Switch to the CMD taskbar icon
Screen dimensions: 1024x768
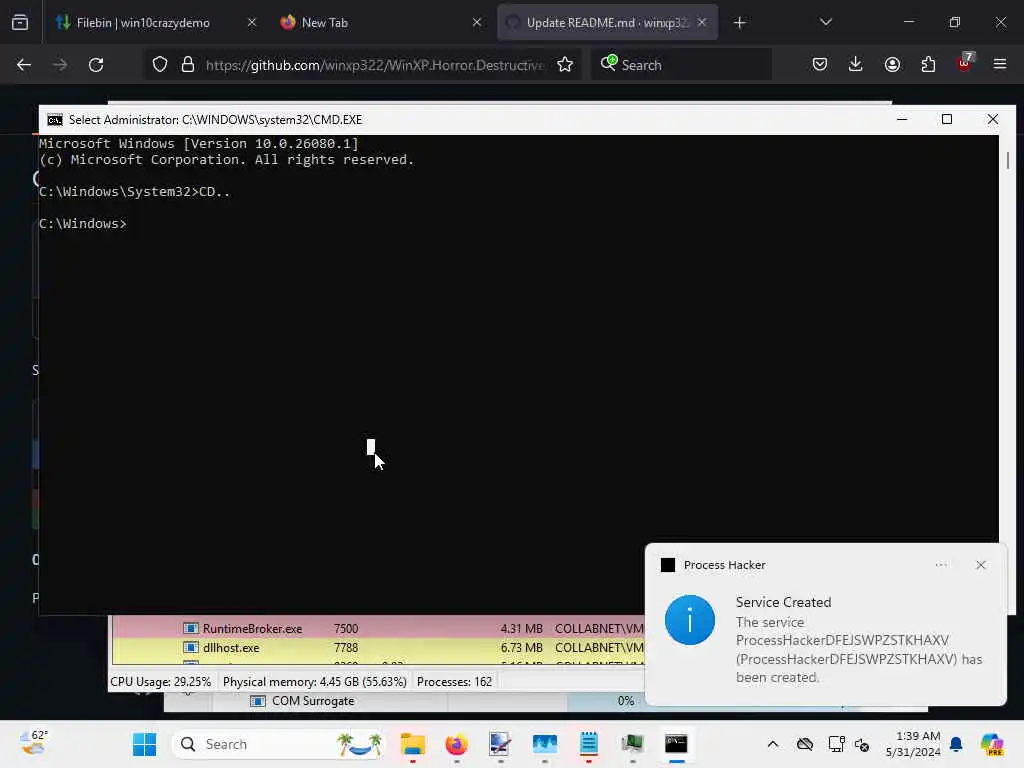pyautogui.click(x=676, y=744)
